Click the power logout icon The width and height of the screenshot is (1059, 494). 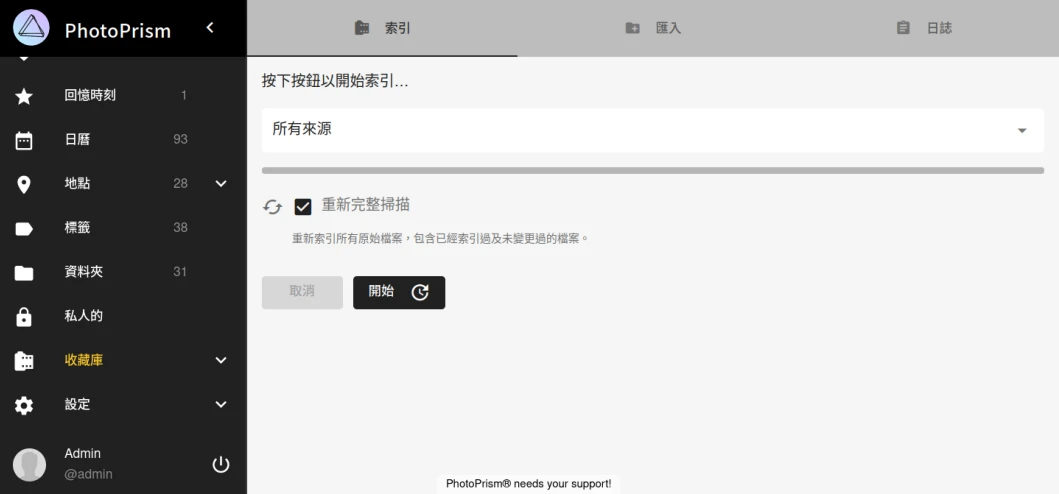tap(221, 464)
